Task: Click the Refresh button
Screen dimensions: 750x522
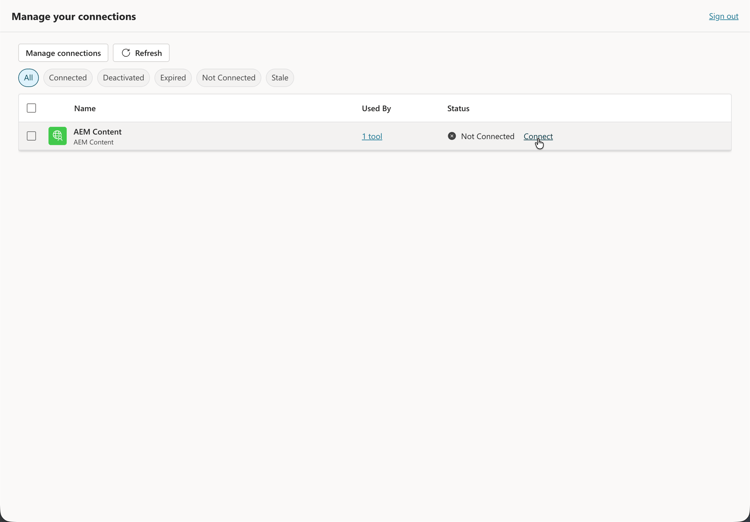Action: point(141,53)
